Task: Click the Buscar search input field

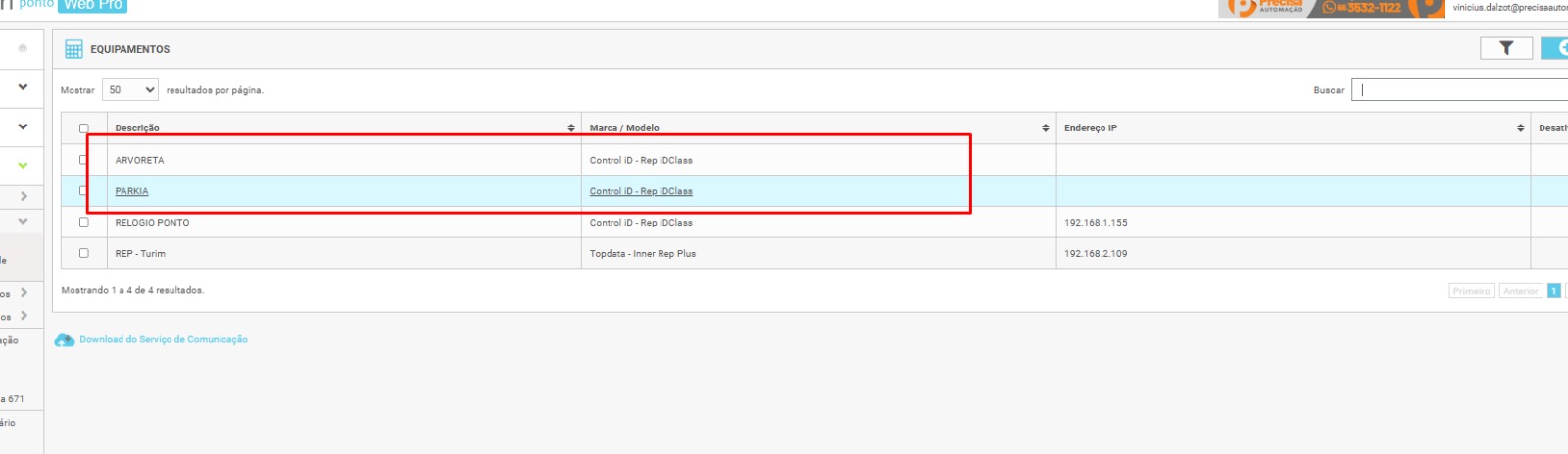Action: [x=1460, y=90]
